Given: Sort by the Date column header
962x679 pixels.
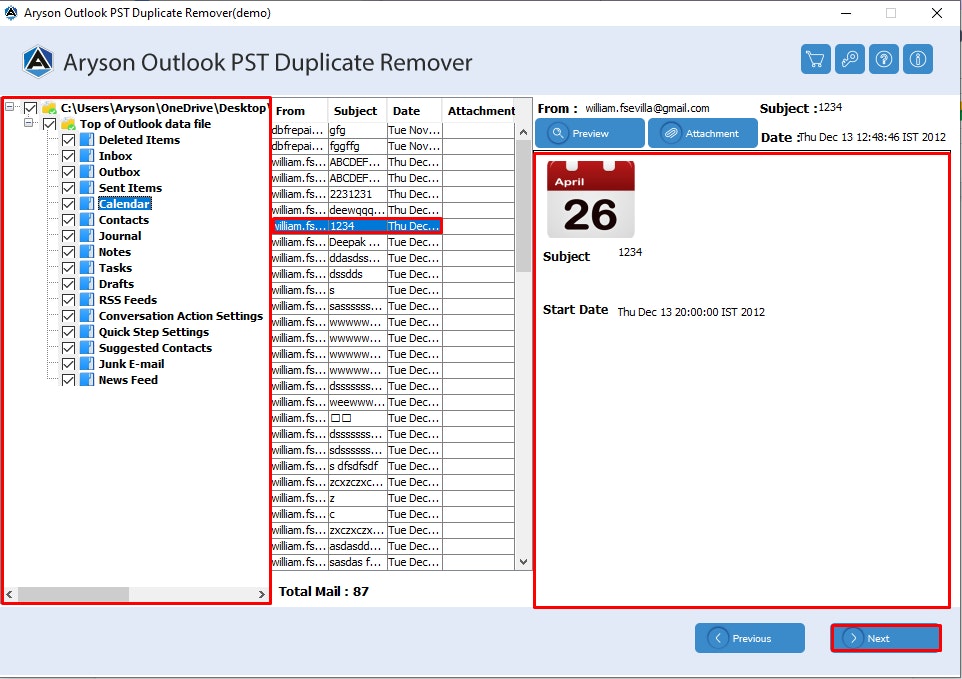Looking at the screenshot, I should click(414, 111).
